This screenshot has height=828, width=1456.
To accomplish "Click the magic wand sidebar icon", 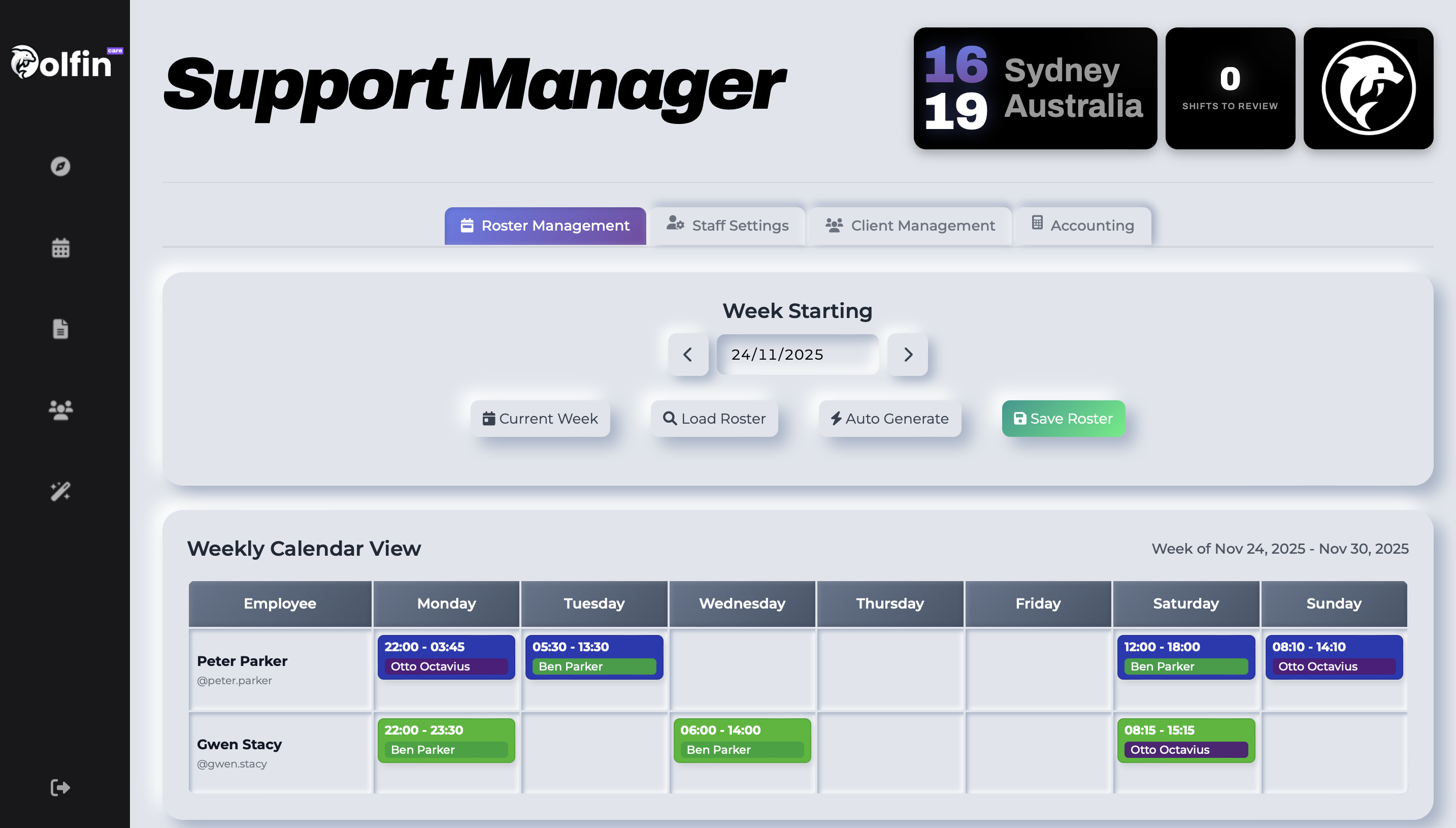I will [60, 491].
